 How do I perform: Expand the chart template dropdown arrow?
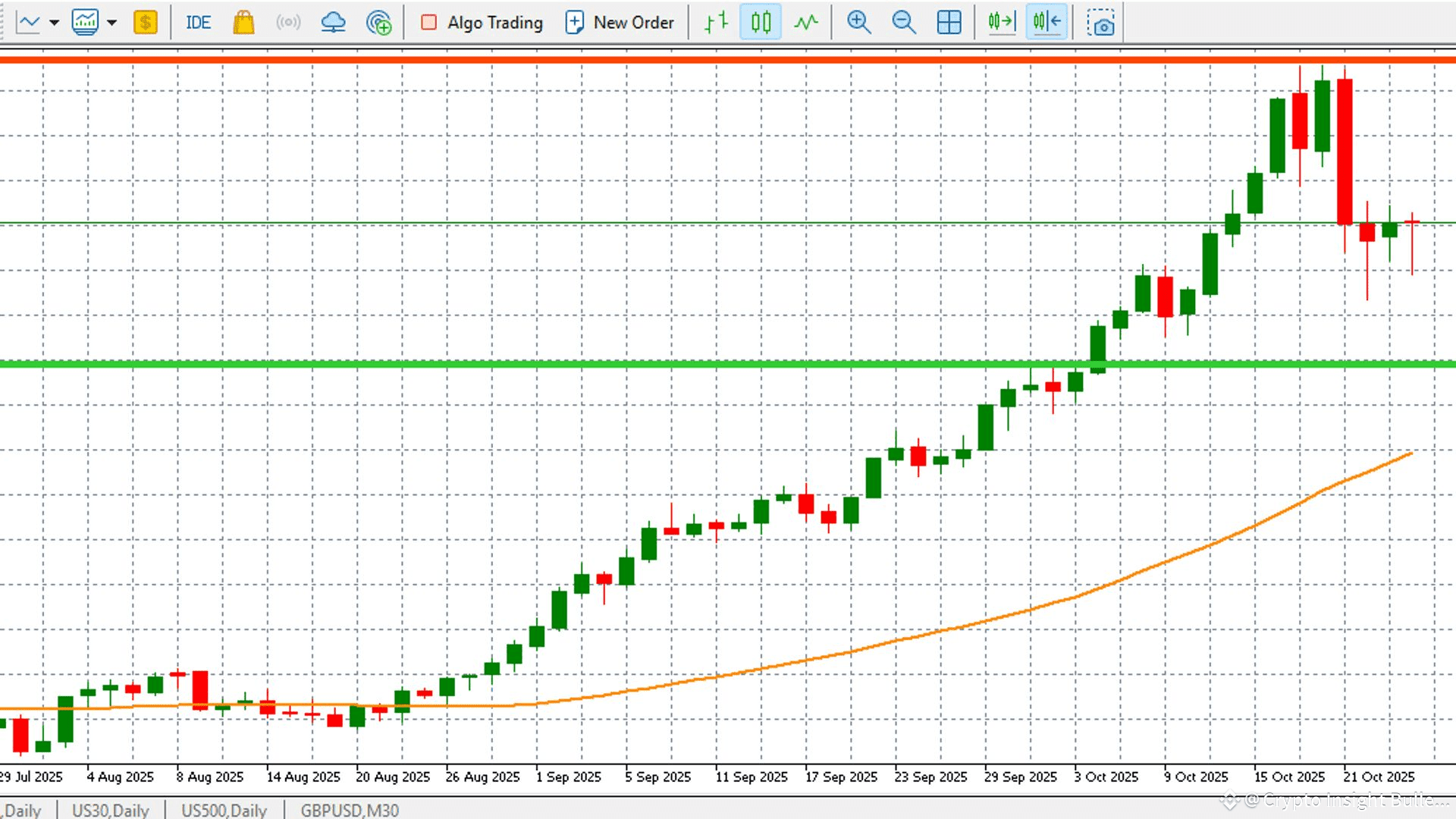pyautogui.click(x=112, y=23)
